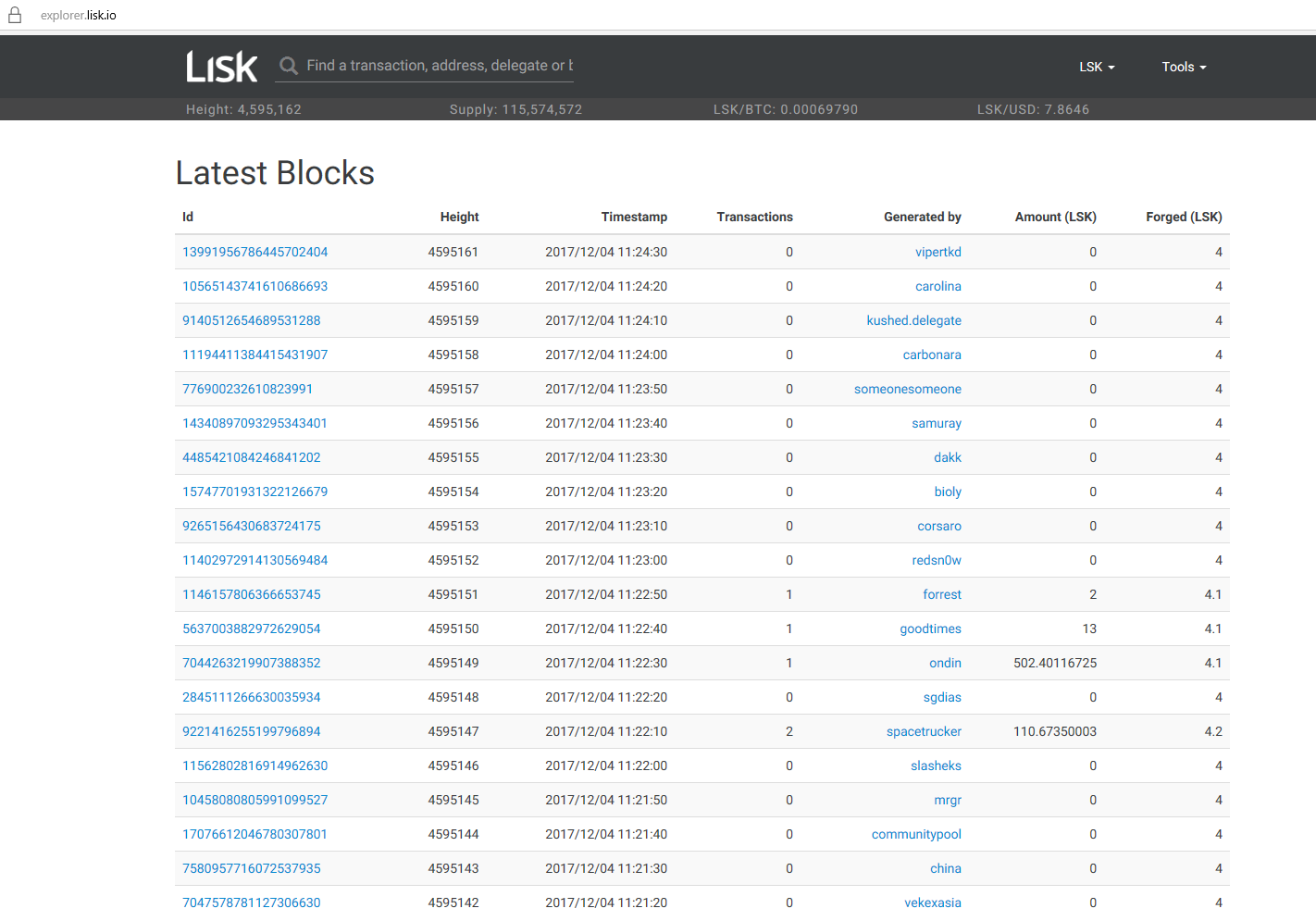1316x921 pixels.
Task: Expand the LSK menu chevron arrow
Action: (x=1112, y=67)
